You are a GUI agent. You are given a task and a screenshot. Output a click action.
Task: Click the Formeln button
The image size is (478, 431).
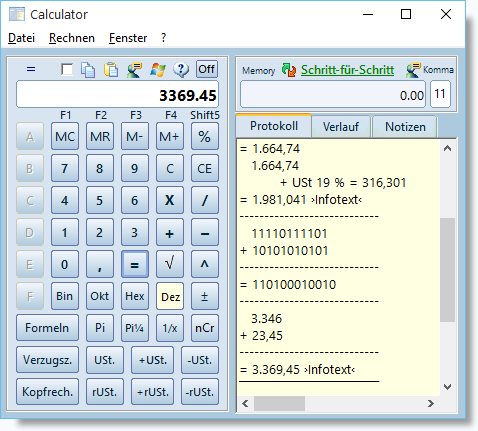pyautogui.click(x=47, y=328)
